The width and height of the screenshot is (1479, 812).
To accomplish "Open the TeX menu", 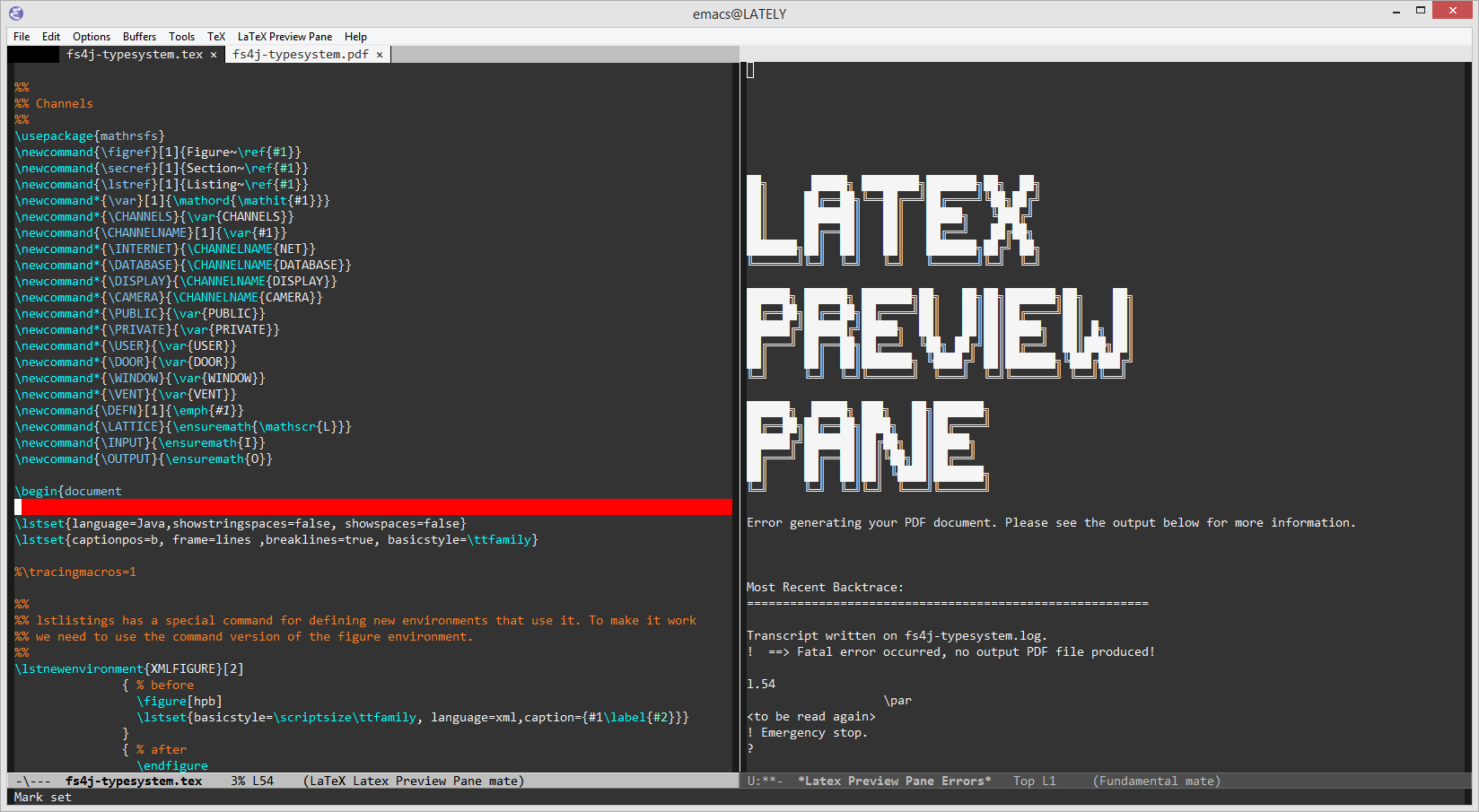I will coord(216,37).
